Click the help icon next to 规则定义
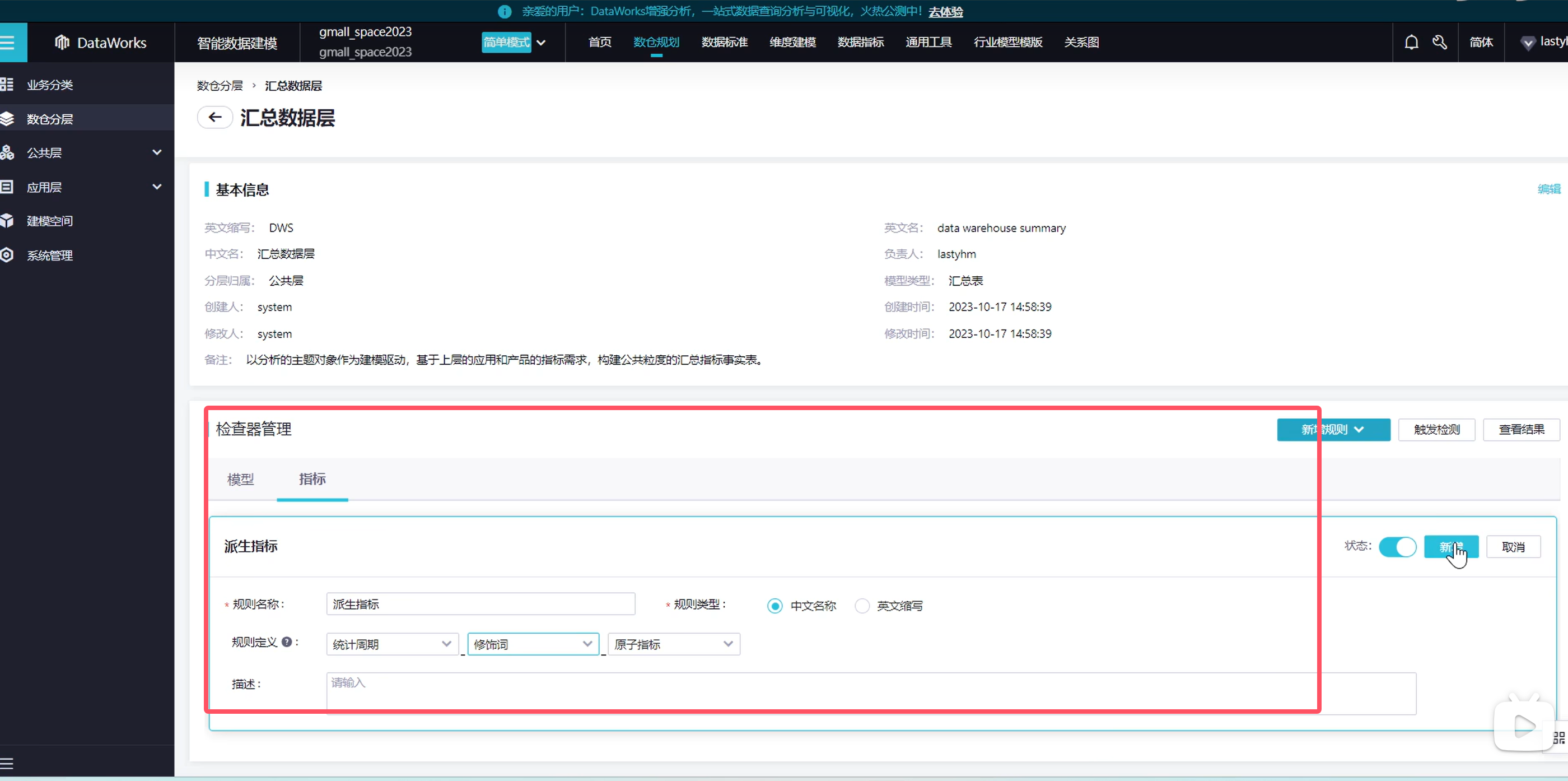This screenshot has height=781, width=1568. pyautogui.click(x=287, y=642)
